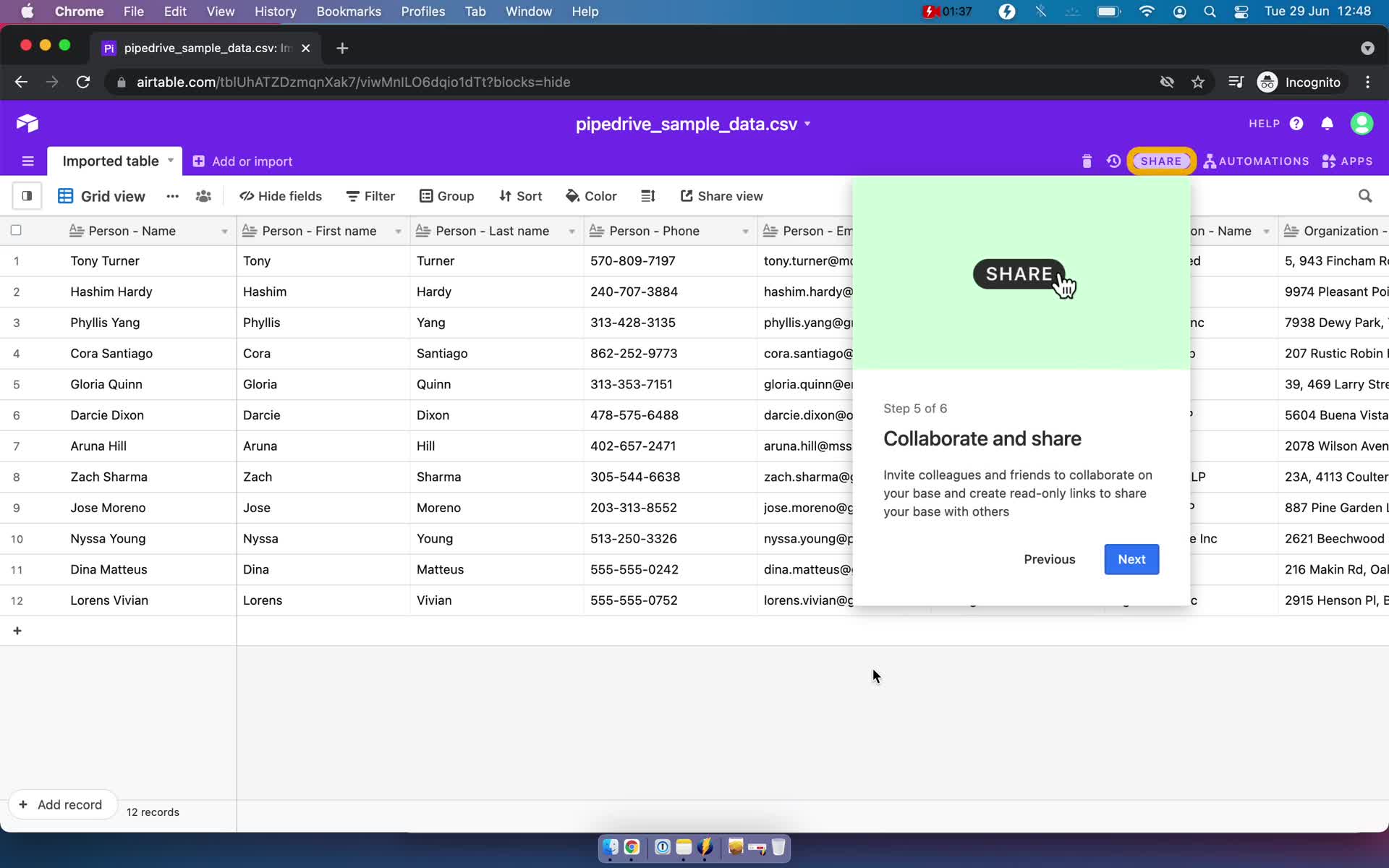Open the green account avatar
The width and height of the screenshot is (1389, 868).
(x=1362, y=124)
